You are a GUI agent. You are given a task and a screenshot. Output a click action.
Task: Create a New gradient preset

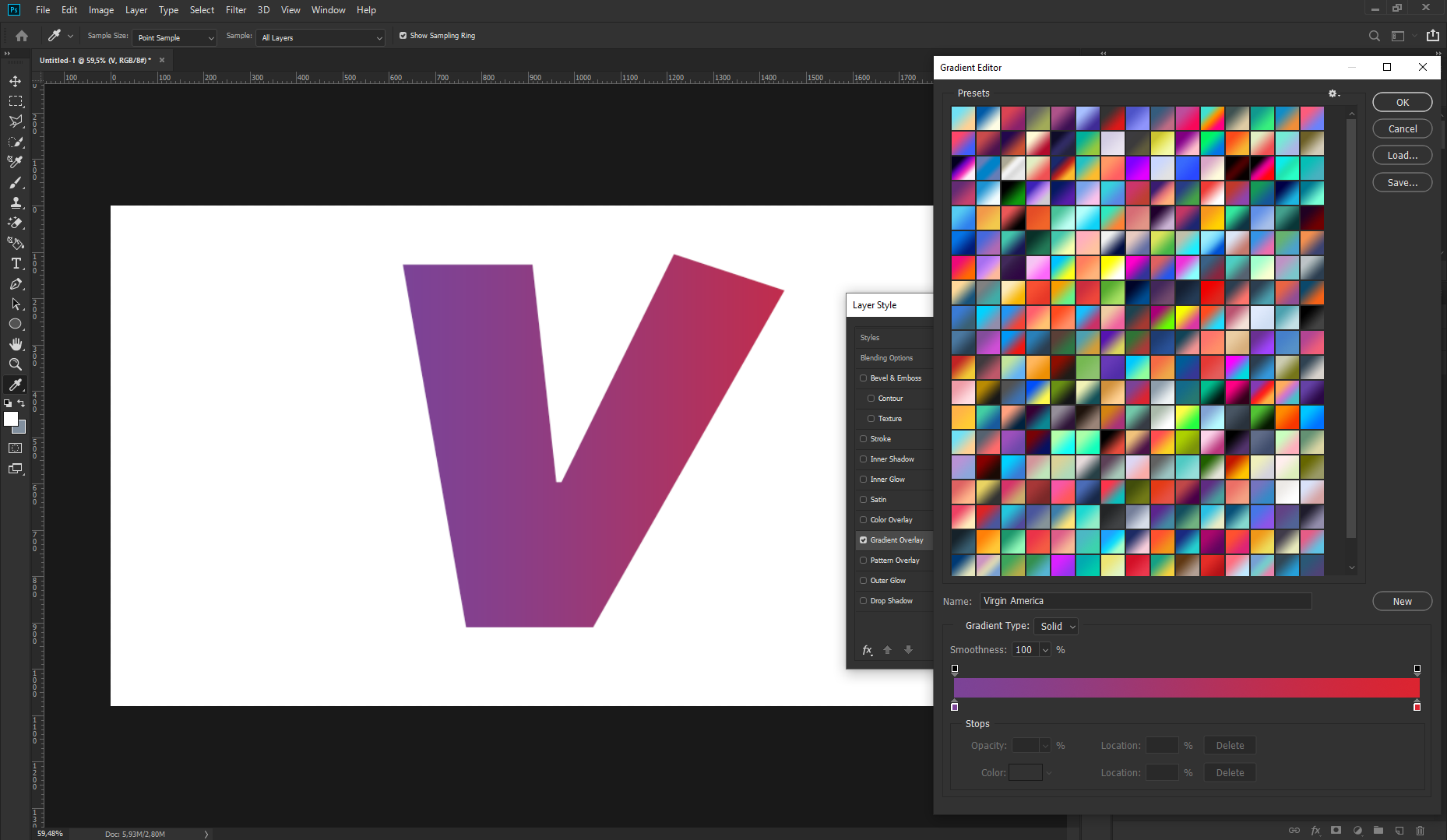pos(1403,602)
